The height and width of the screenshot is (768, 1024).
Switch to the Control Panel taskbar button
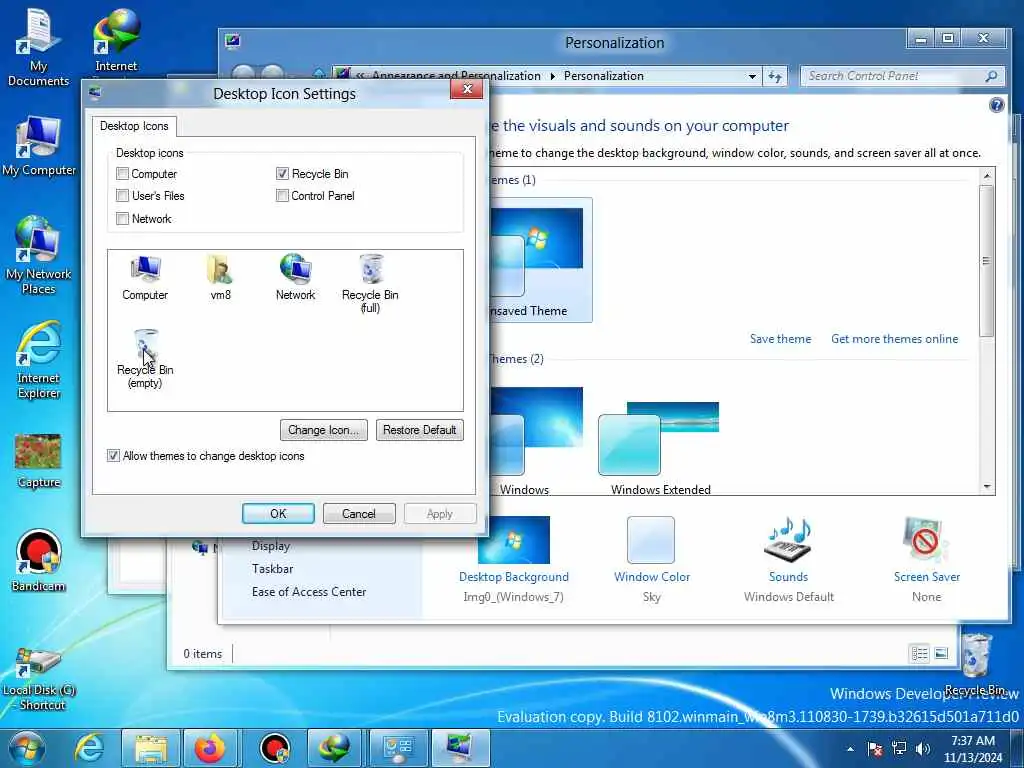pos(399,748)
